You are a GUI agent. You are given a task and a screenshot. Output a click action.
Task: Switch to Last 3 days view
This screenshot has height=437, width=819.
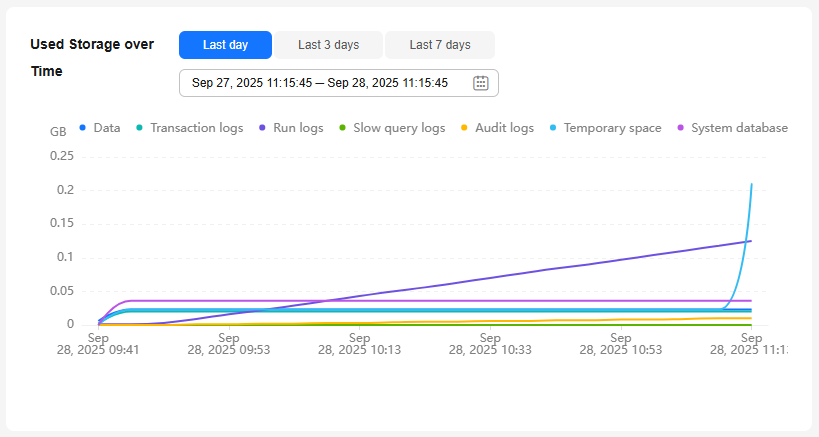click(328, 45)
